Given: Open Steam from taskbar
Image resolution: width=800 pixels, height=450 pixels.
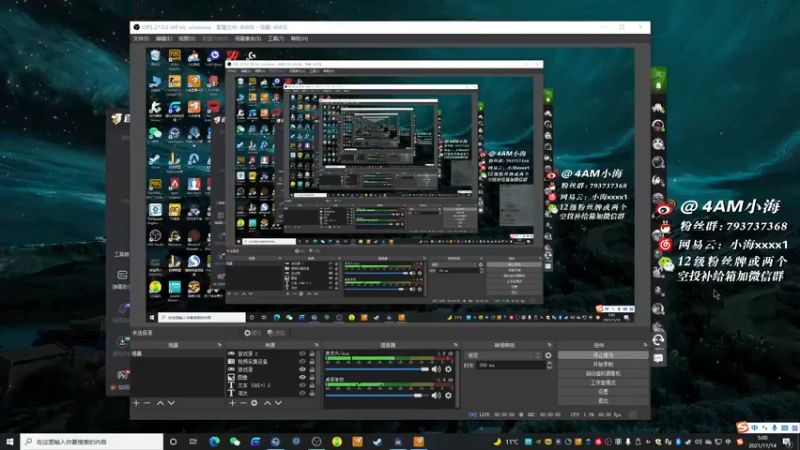Looking at the screenshot, I should click(x=378, y=442).
